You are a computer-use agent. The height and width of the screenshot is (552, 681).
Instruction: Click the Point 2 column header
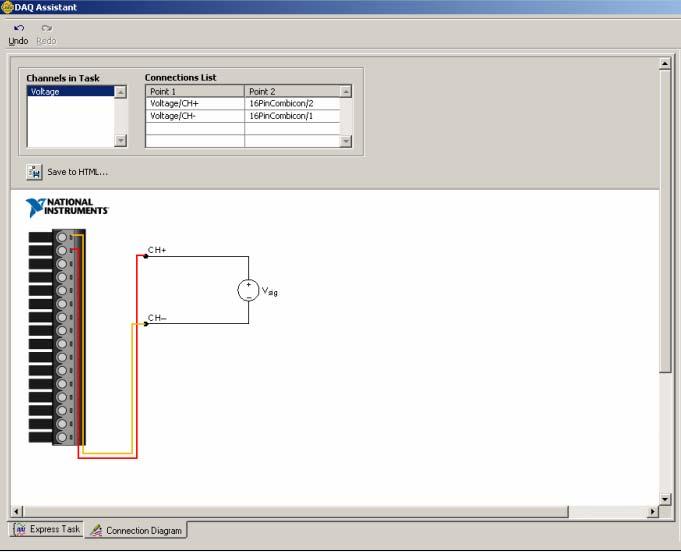292,91
